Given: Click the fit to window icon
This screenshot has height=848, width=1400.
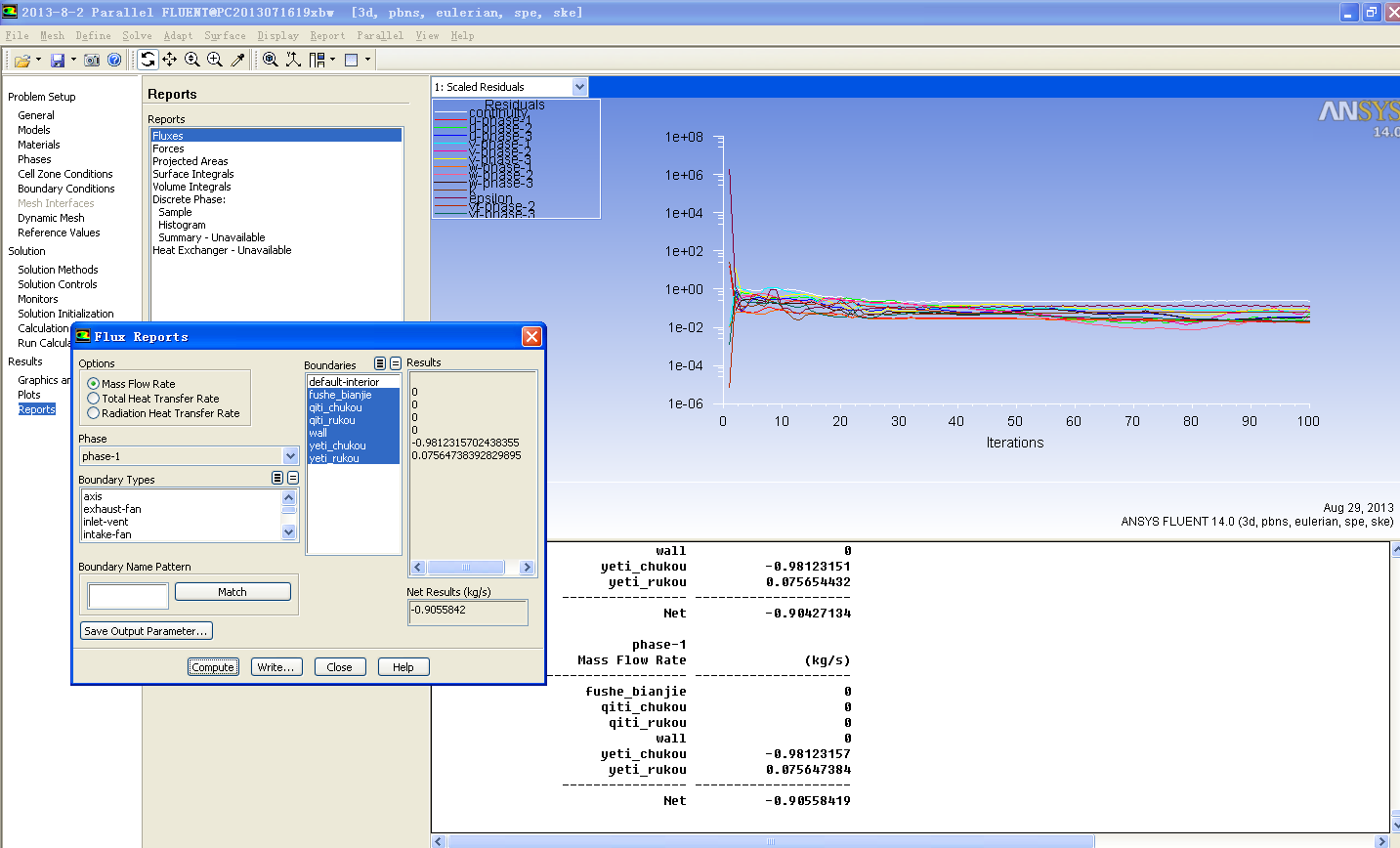Looking at the screenshot, I should tap(271, 60).
